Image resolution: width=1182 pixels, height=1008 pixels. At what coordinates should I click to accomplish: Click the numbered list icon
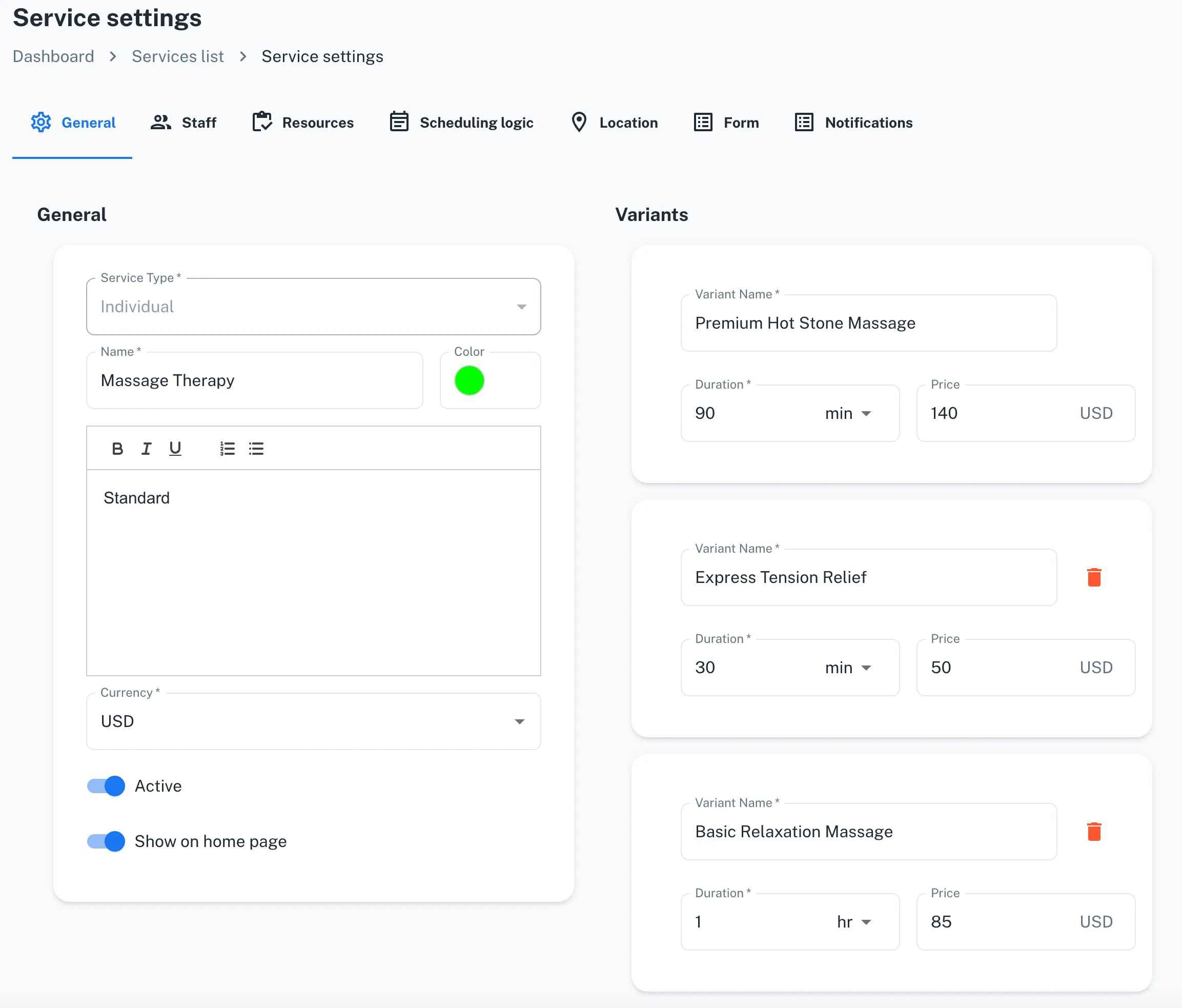pos(227,449)
